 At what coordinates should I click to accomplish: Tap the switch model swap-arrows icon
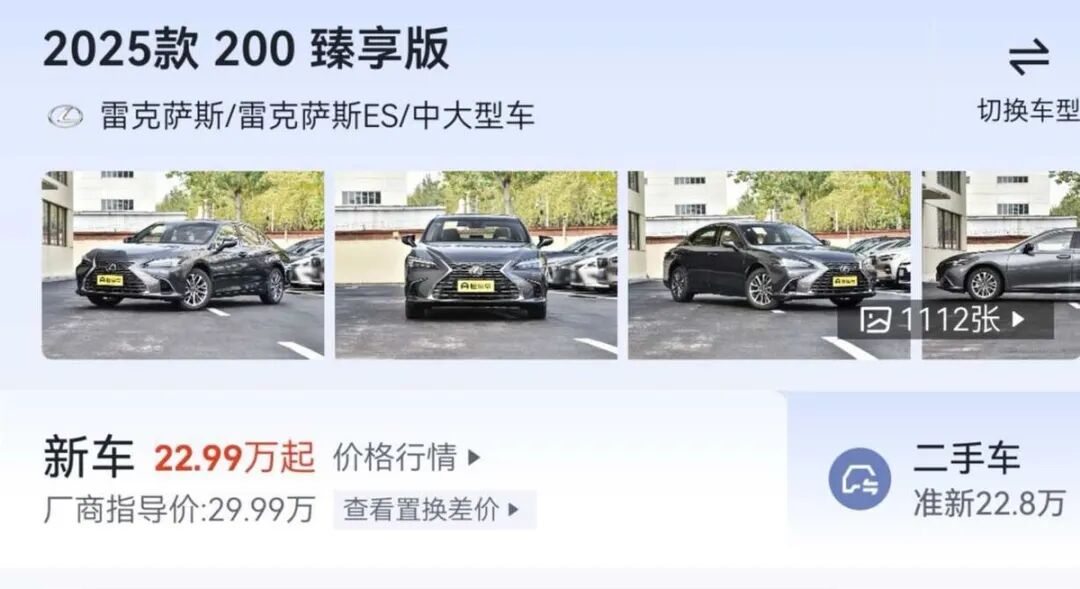[x=1029, y=58]
